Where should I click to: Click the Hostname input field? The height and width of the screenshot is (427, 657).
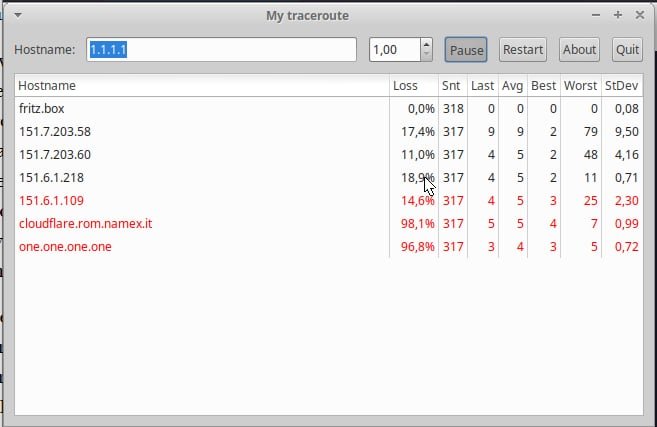coord(220,50)
